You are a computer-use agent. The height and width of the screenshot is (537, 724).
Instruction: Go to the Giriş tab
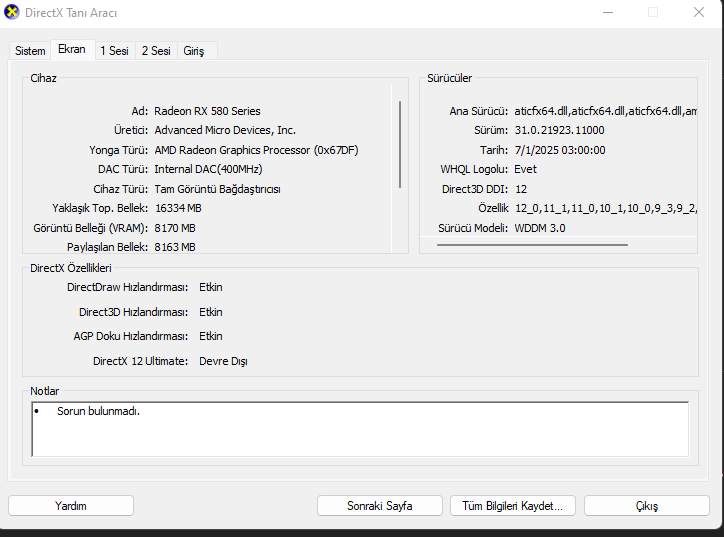pyautogui.click(x=194, y=51)
